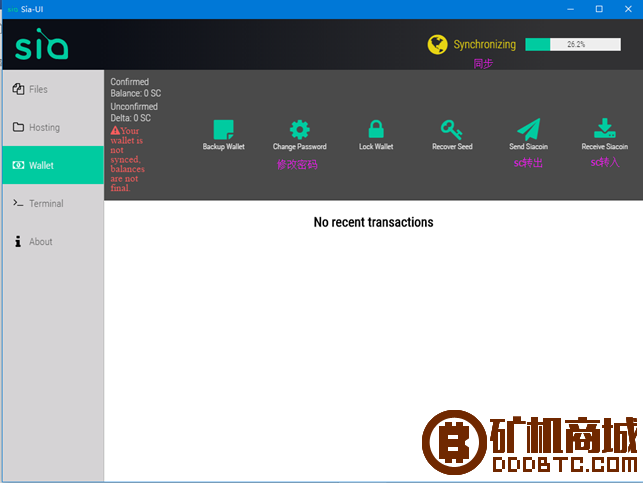
Task: Click the globe synchronizing status icon
Action: 438,44
